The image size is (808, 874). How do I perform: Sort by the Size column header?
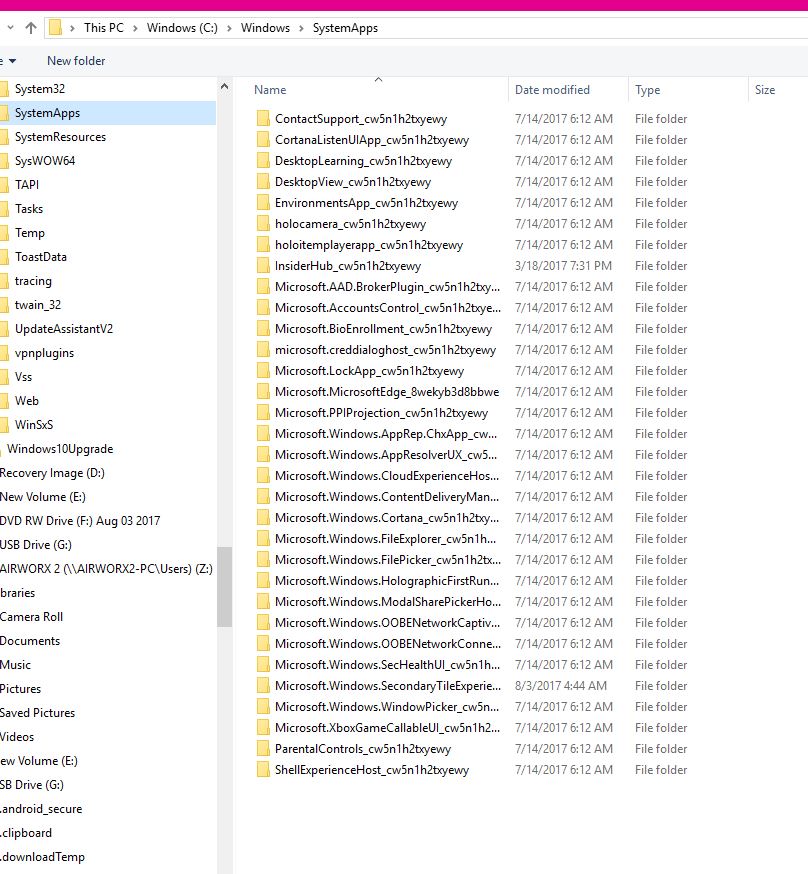[765, 90]
